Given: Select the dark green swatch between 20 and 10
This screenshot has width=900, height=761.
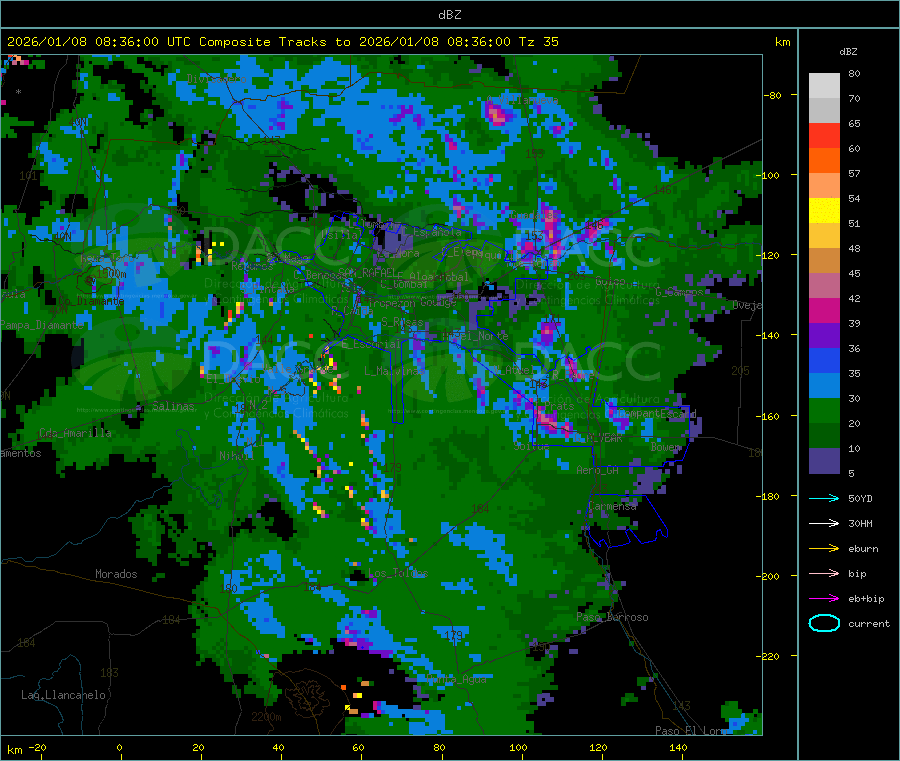Looking at the screenshot, I should click(x=824, y=436).
